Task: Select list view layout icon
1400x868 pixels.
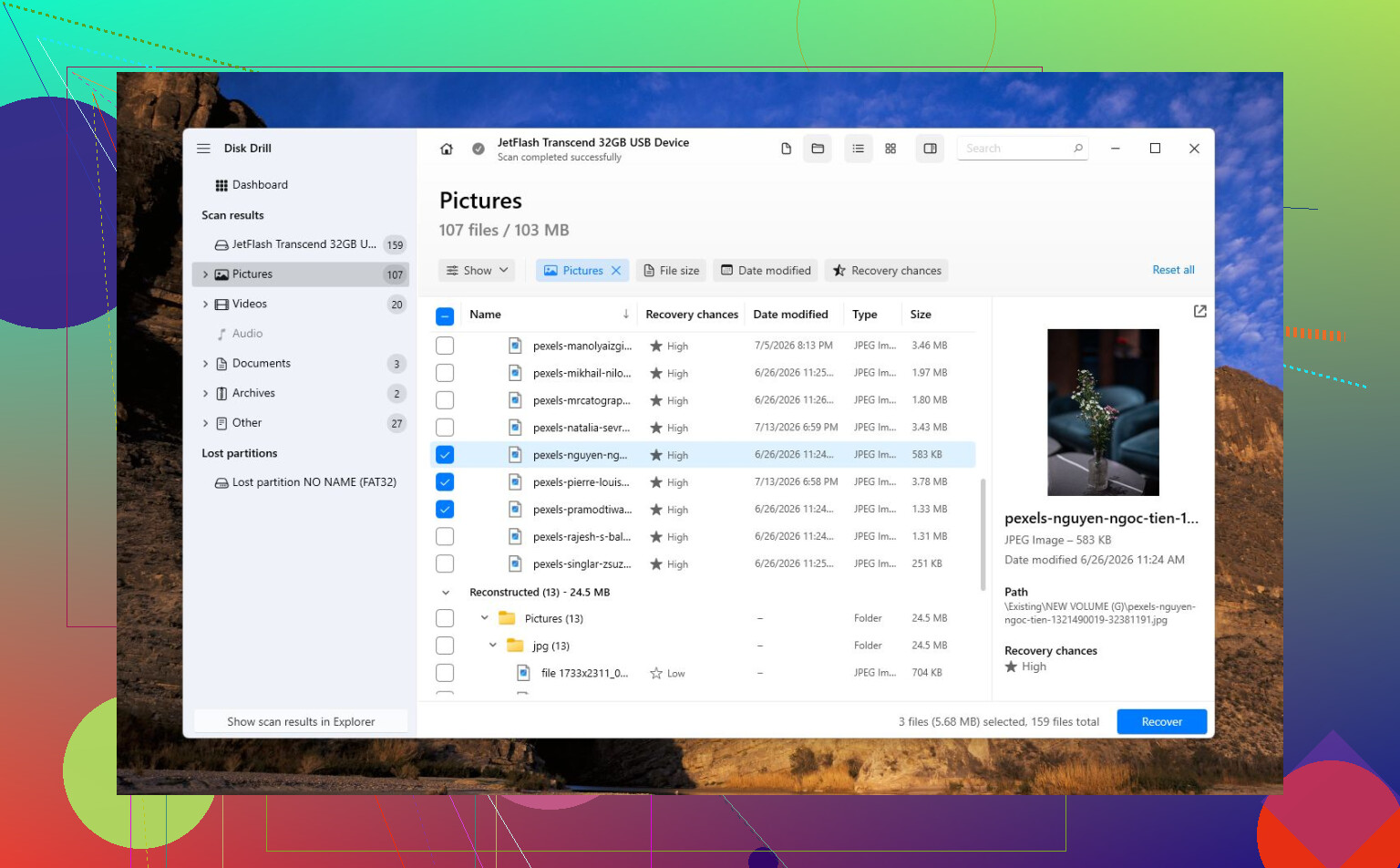Action: 858,149
